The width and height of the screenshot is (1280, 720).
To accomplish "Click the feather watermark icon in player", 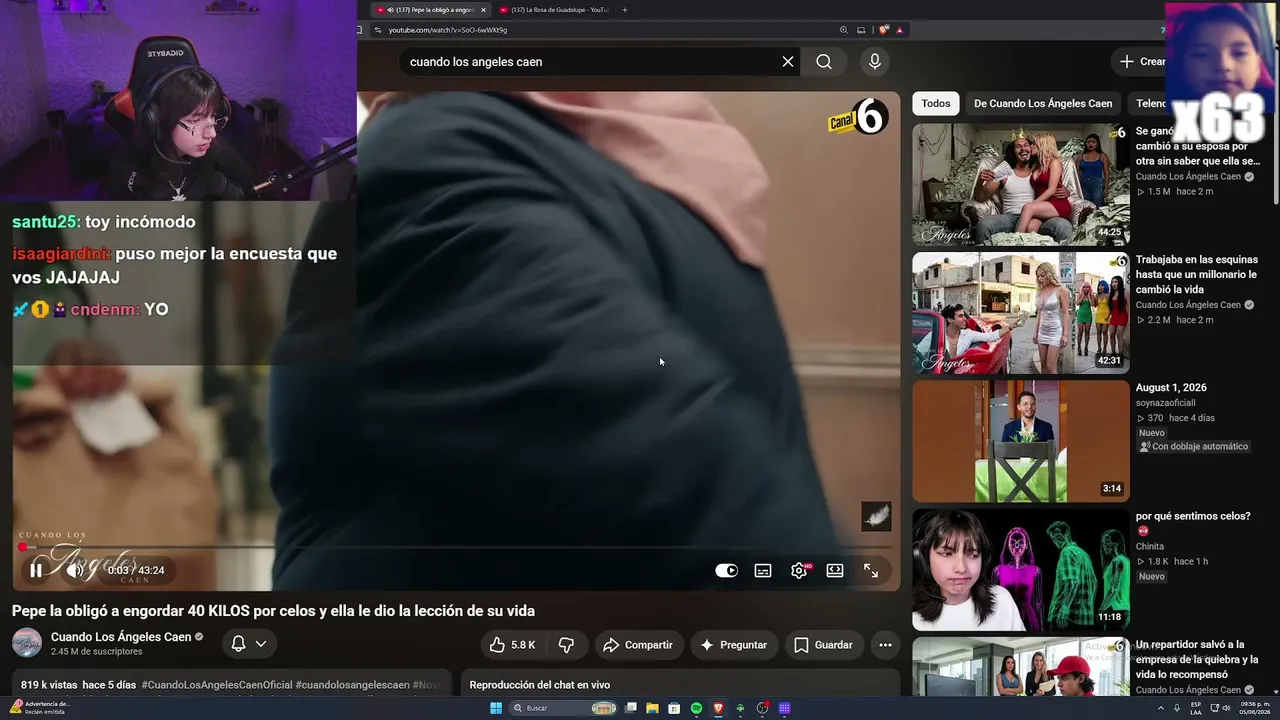I will 876,516.
